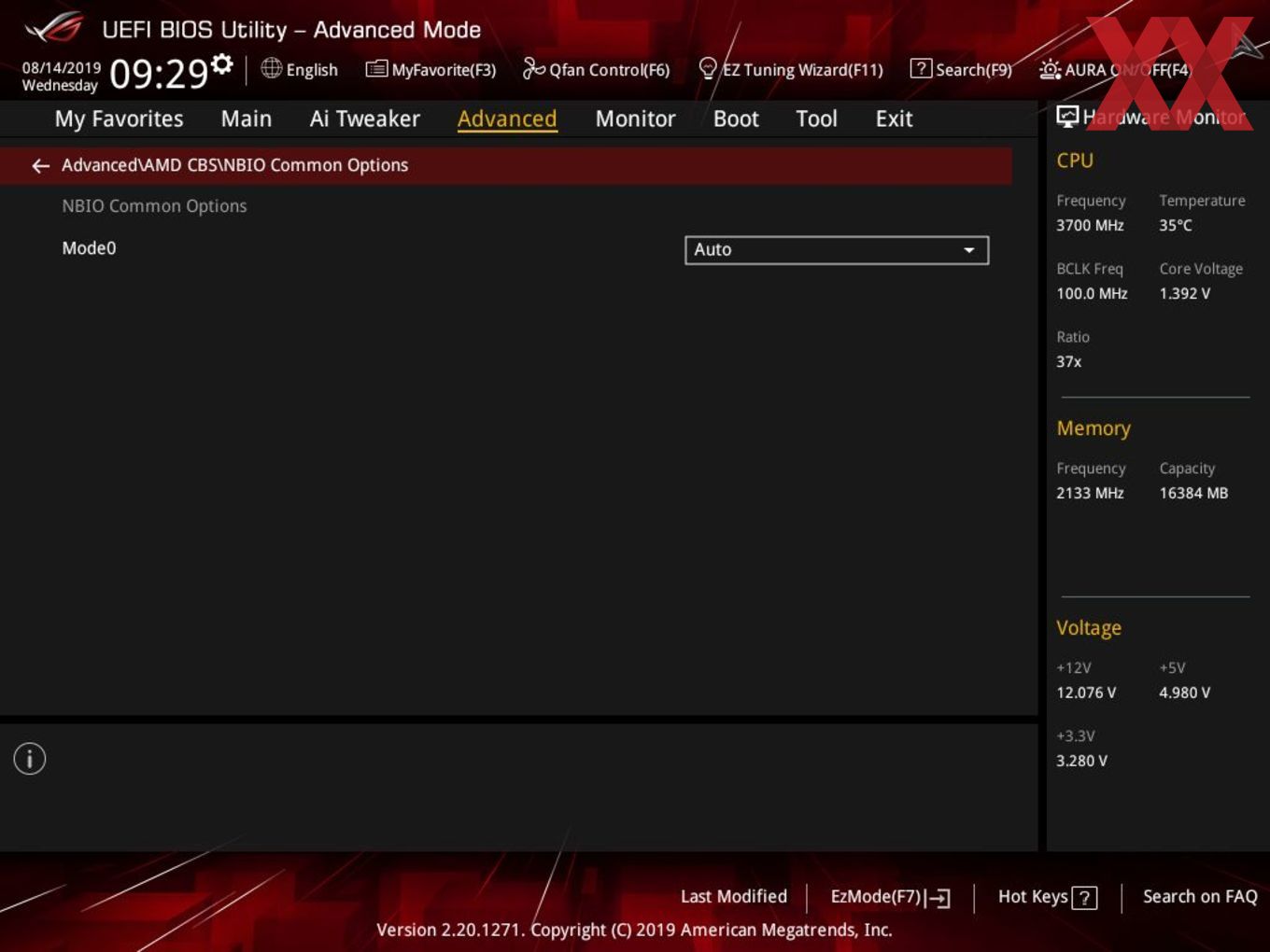The height and width of the screenshot is (952, 1270).
Task: Click the +12V value 12.076 V
Action: pyautogui.click(x=1086, y=693)
